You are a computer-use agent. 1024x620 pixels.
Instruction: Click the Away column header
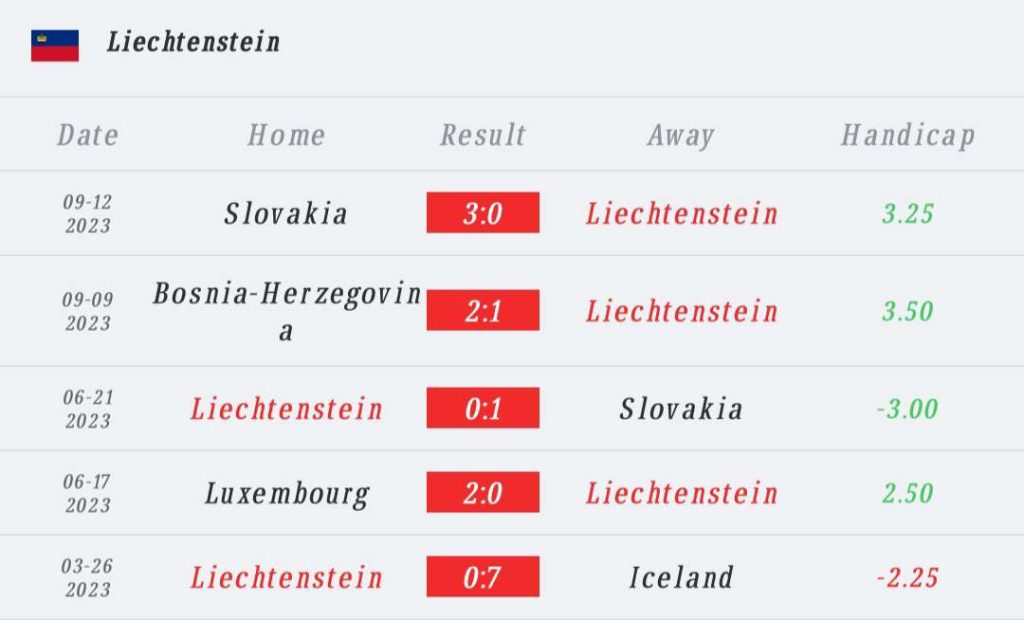pyautogui.click(x=681, y=136)
